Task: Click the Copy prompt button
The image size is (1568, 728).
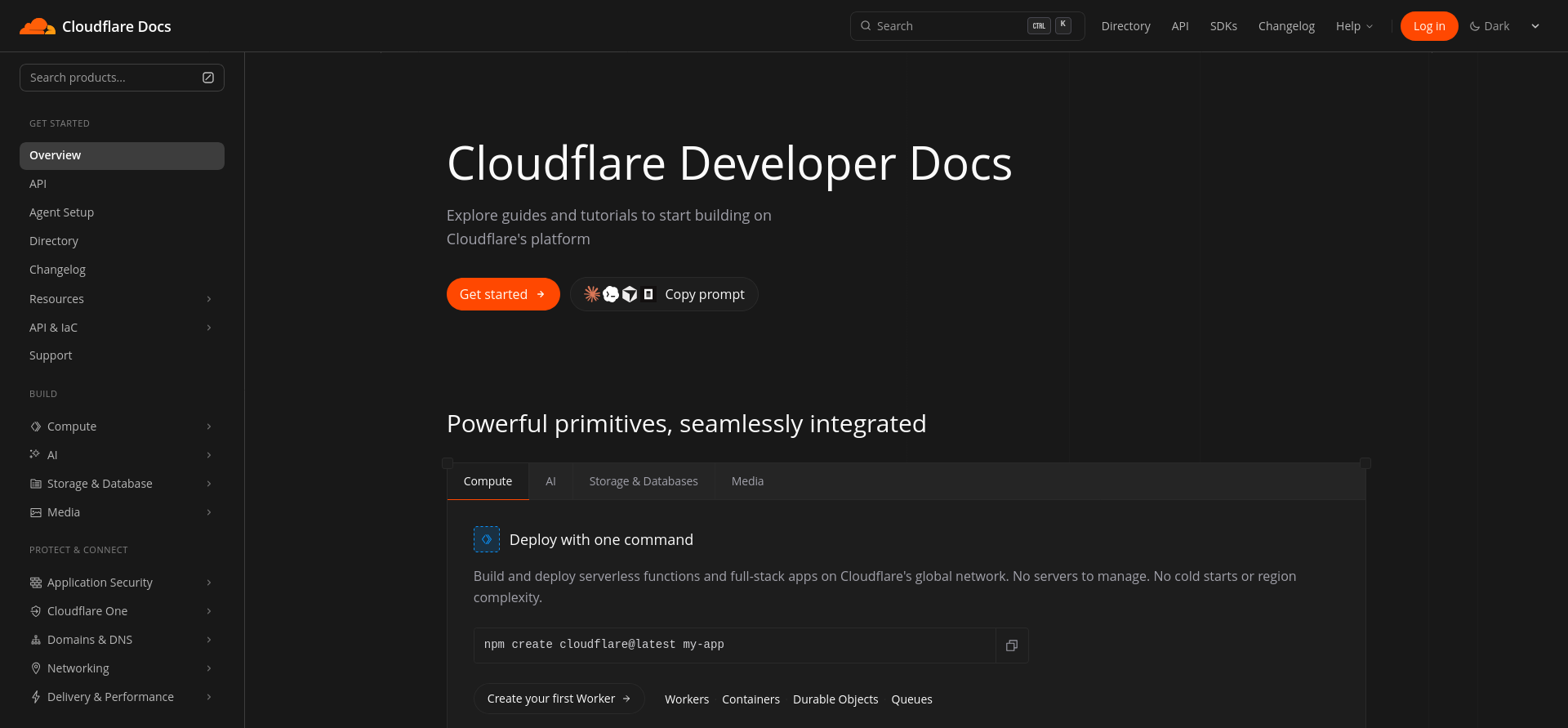Action: tap(664, 294)
